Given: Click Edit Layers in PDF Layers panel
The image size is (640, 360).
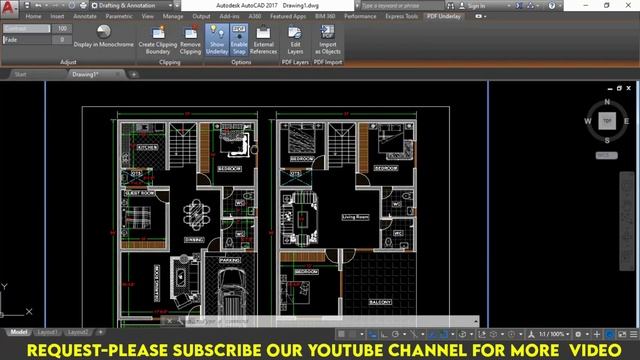Looking at the screenshot, I should point(295,40).
